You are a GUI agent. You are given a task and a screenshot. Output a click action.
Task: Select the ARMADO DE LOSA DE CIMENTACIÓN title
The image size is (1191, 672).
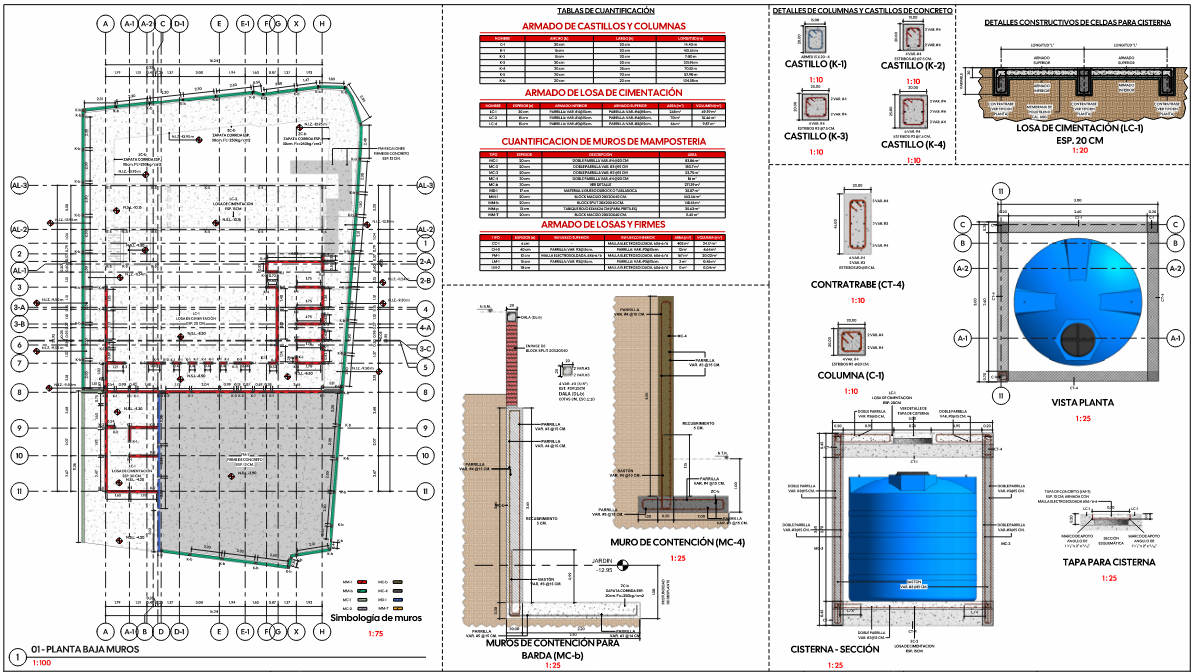(604, 93)
